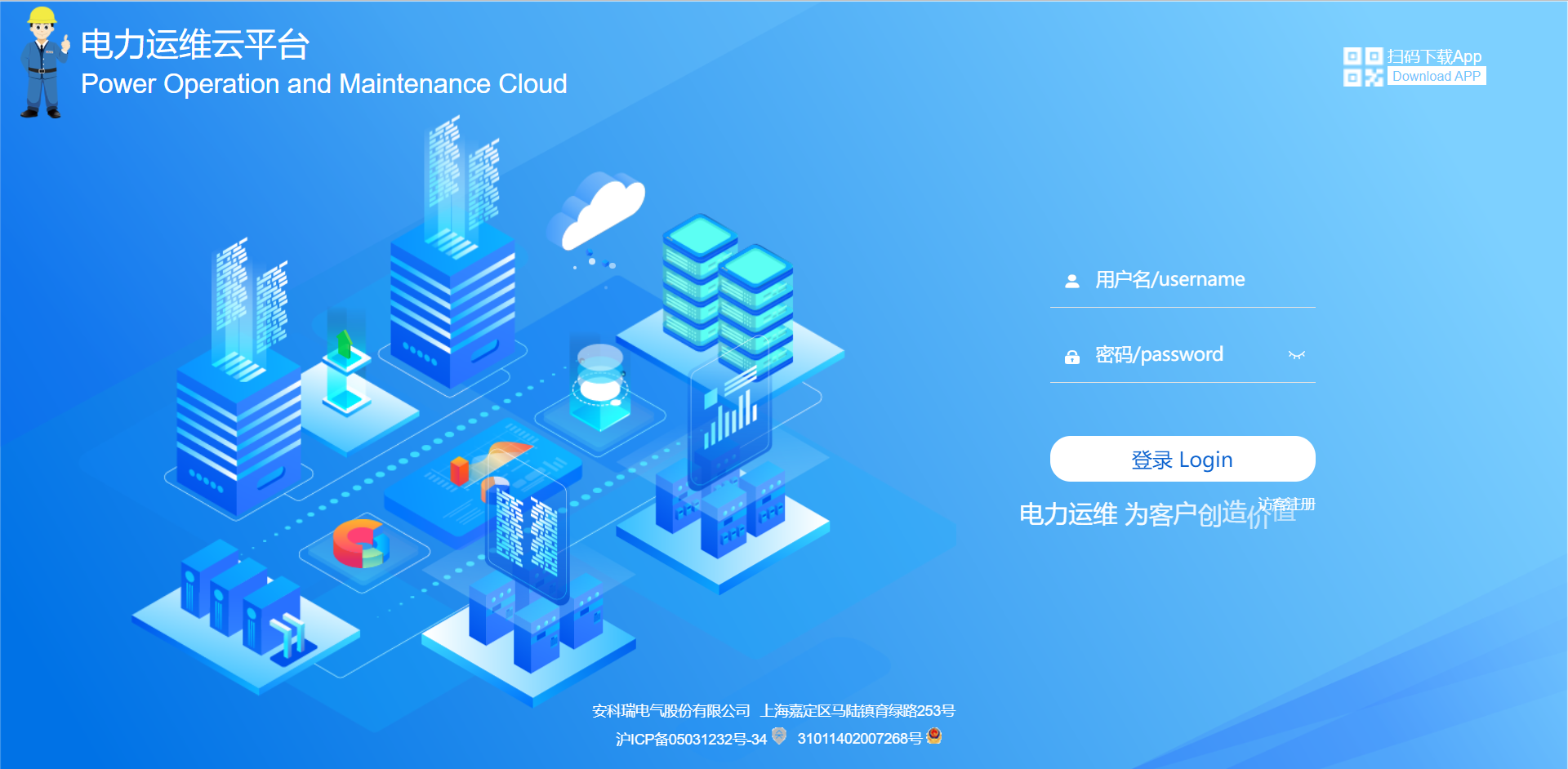
Task: Click the grey ICP shield badge
Action: tap(779, 737)
